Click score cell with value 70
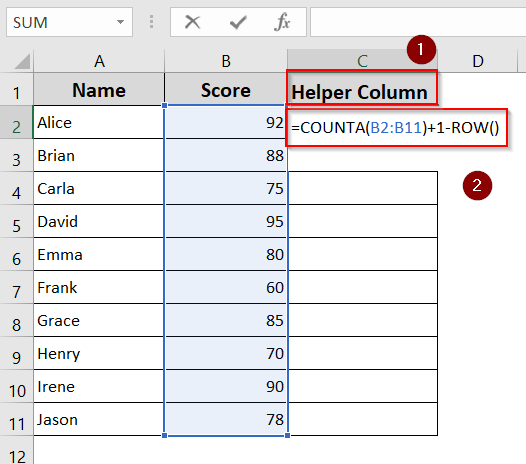The height and width of the screenshot is (464, 526). [x=226, y=353]
